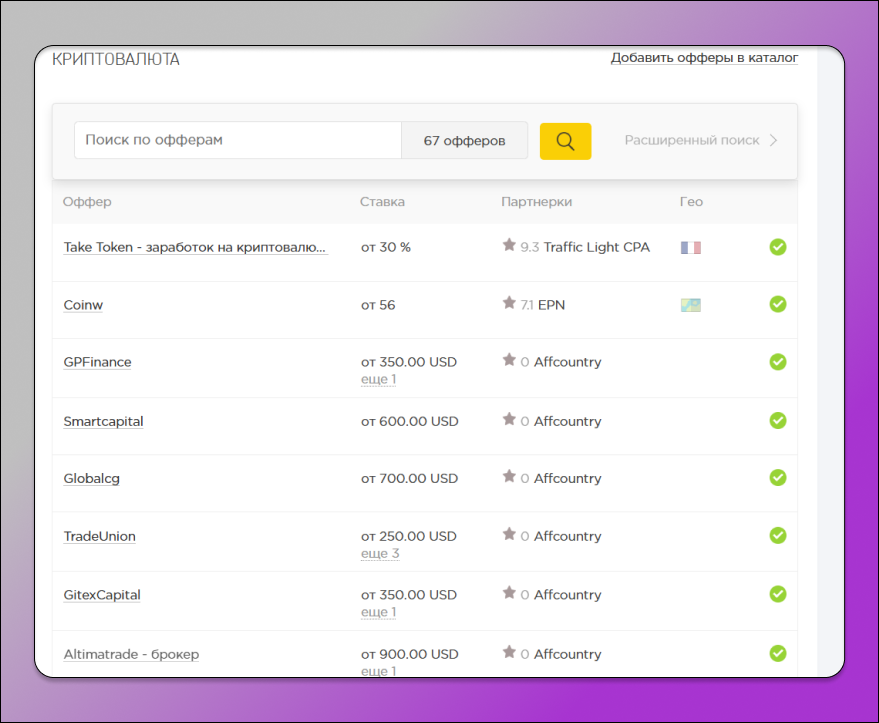The height and width of the screenshot is (723, 879).
Task: Click the Партнерки column header
Action: pos(536,202)
